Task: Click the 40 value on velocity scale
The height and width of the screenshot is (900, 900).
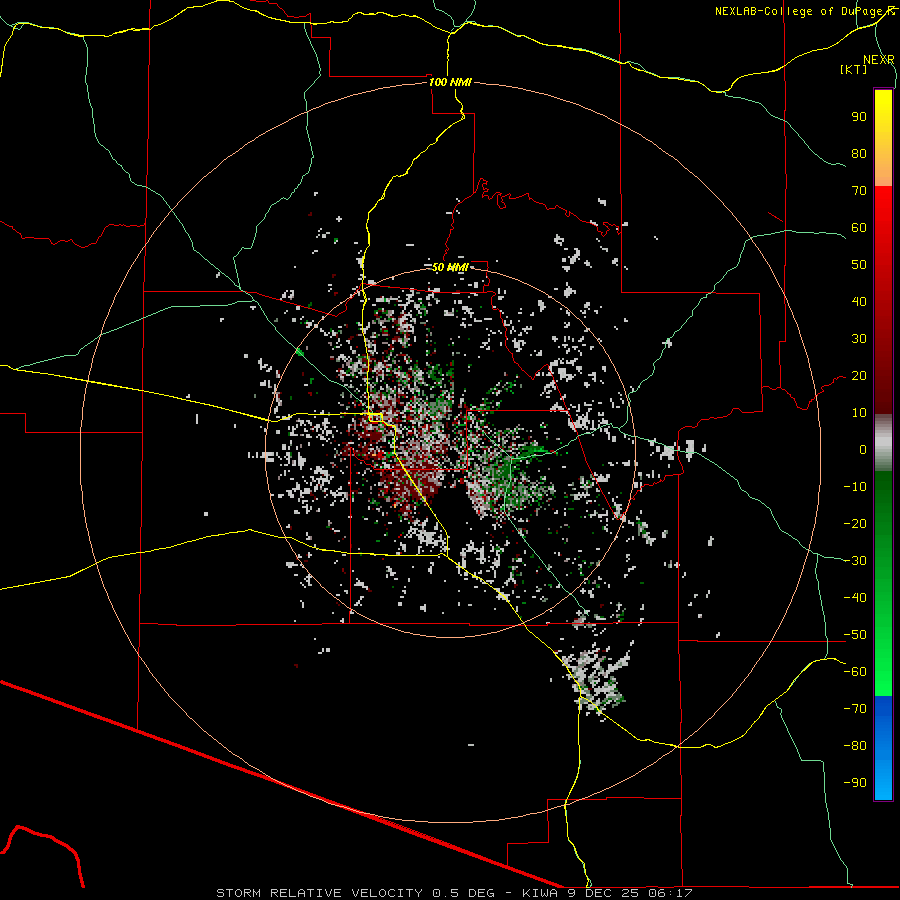Action: click(x=859, y=301)
